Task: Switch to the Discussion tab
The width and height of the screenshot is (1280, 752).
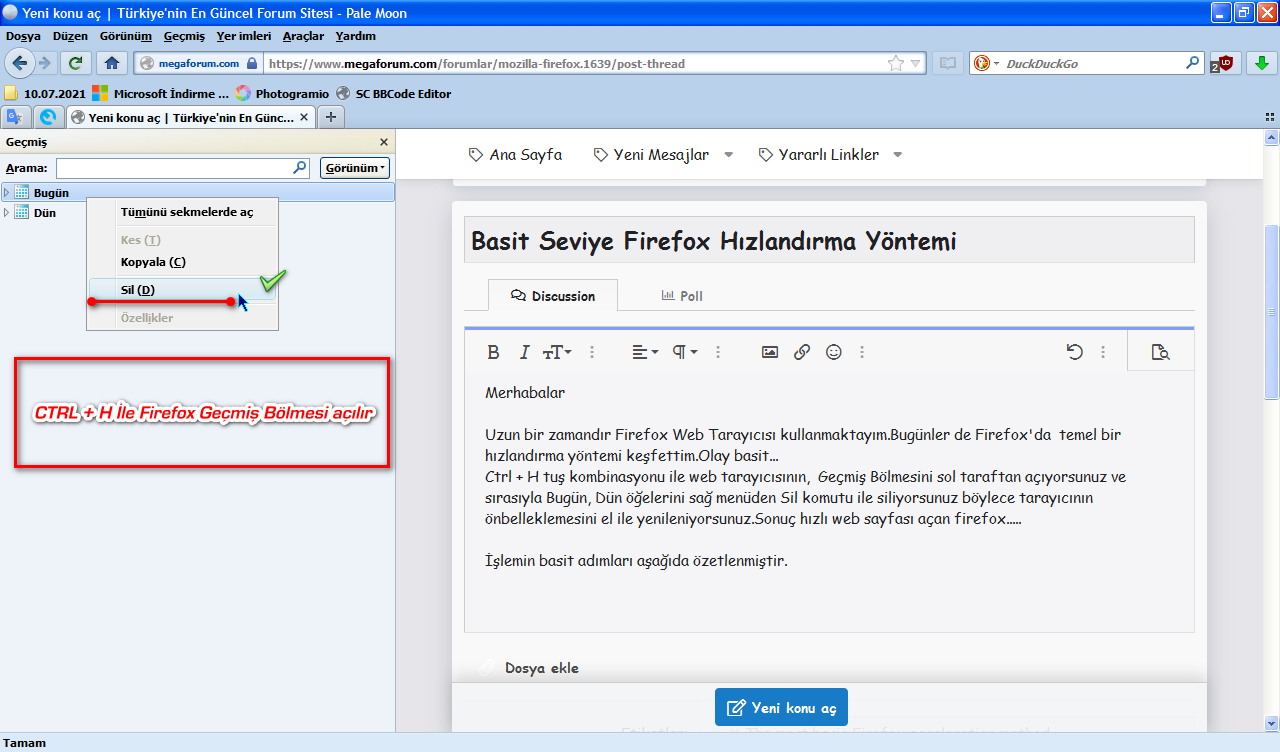Action: pos(553,296)
